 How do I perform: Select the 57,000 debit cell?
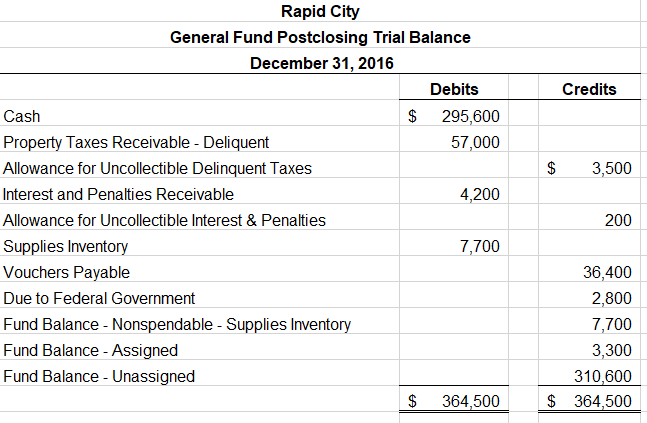pos(475,142)
